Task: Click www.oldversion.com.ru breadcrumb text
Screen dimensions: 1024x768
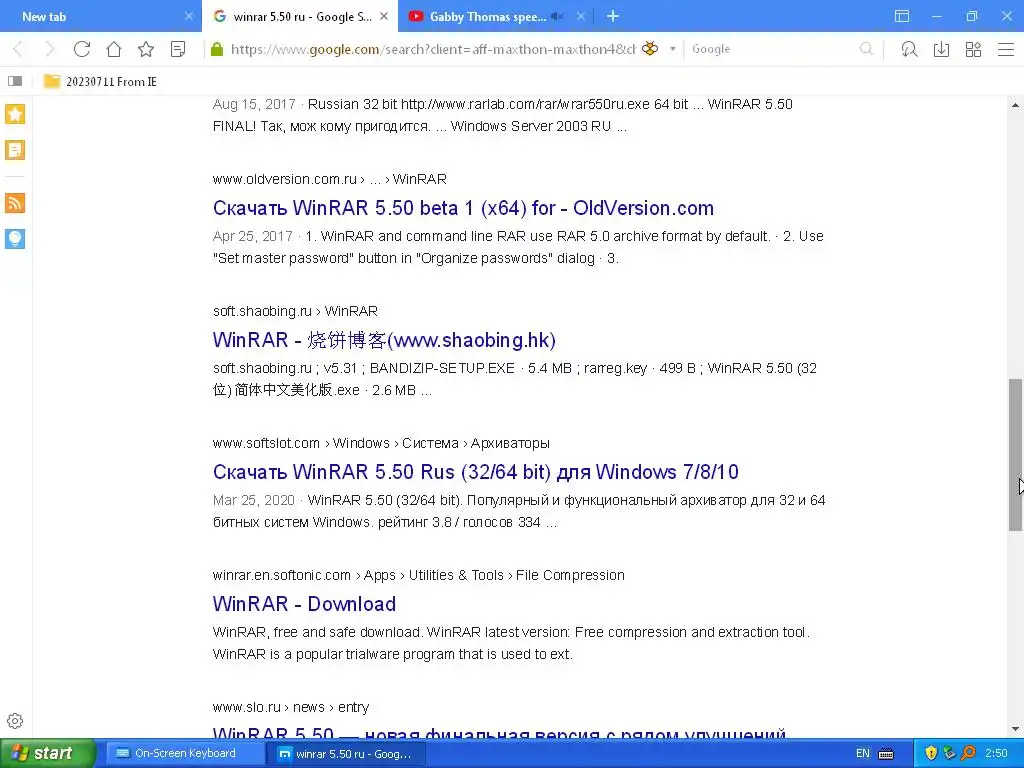Action: point(285,179)
